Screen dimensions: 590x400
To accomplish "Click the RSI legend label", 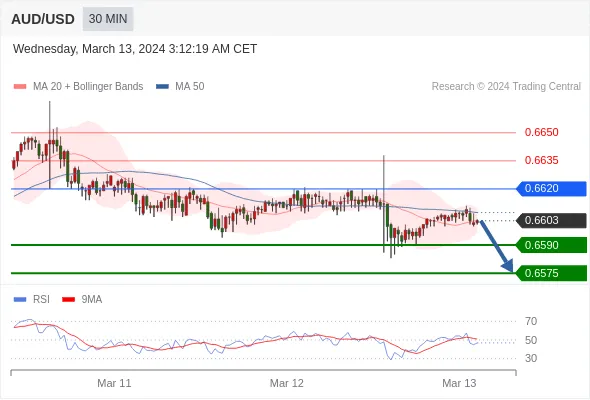I will coord(41,300).
